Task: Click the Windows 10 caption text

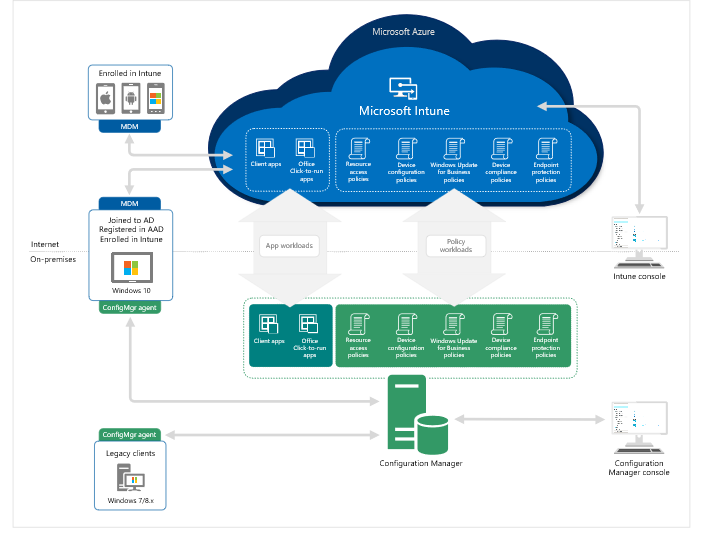Action: pos(131,291)
